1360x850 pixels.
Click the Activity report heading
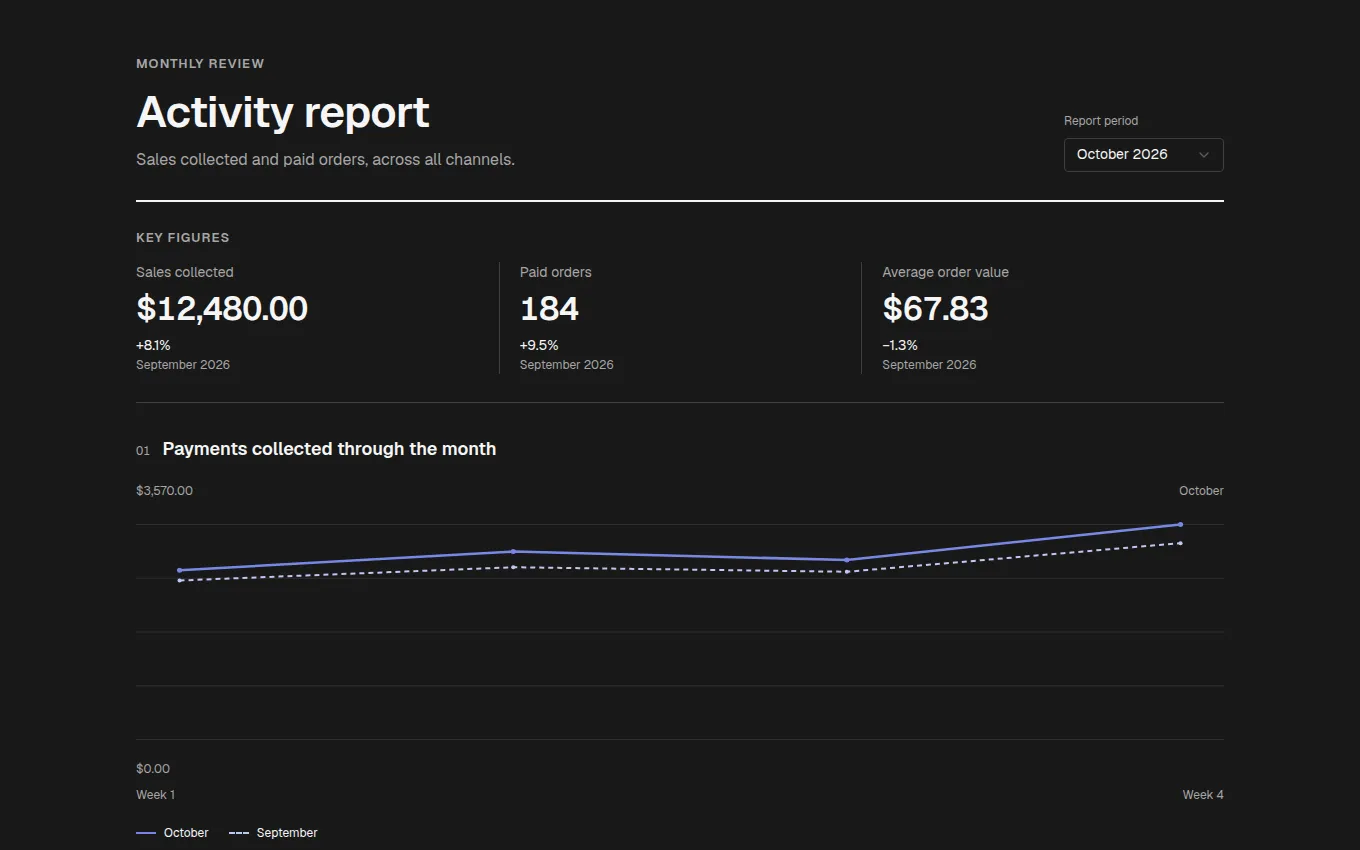click(283, 112)
